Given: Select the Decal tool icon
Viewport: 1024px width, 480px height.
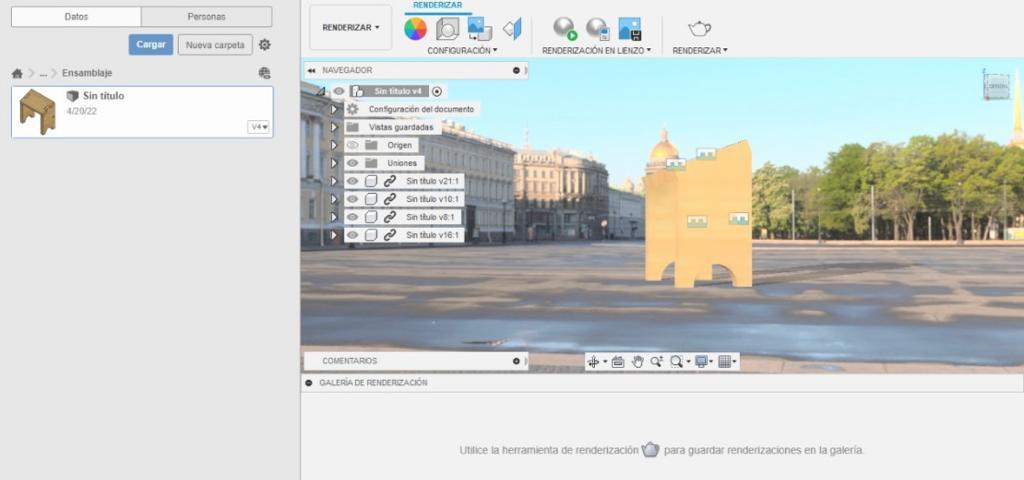Looking at the screenshot, I should pyautogui.click(x=480, y=29).
